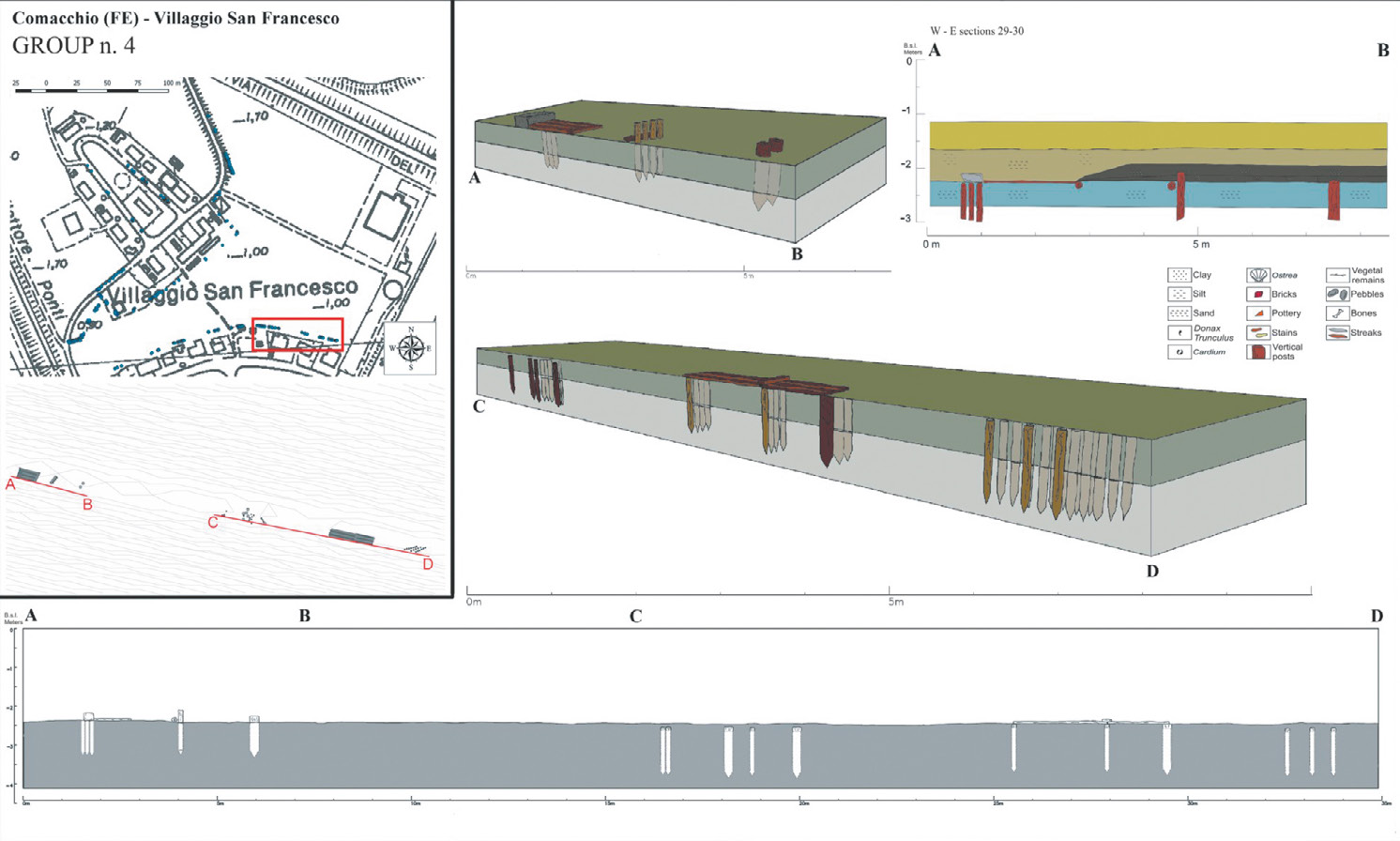Click the "Sand" legend label text
This screenshot has width=1400, height=841.
(x=1204, y=313)
